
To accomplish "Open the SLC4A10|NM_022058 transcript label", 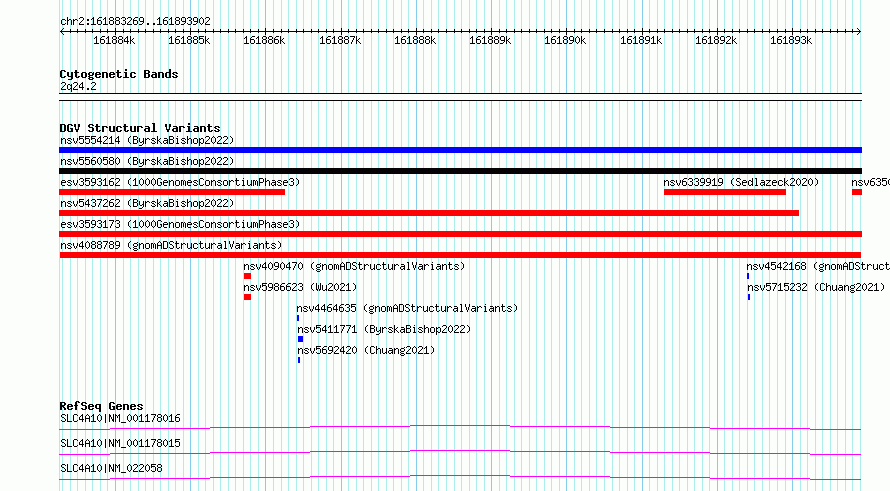I will coord(111,468).
